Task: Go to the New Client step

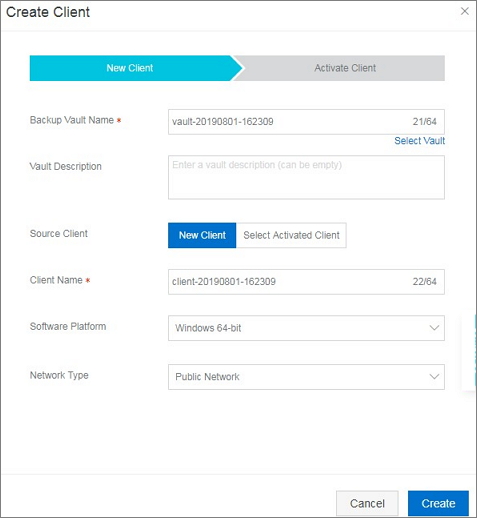Action: 130,68
